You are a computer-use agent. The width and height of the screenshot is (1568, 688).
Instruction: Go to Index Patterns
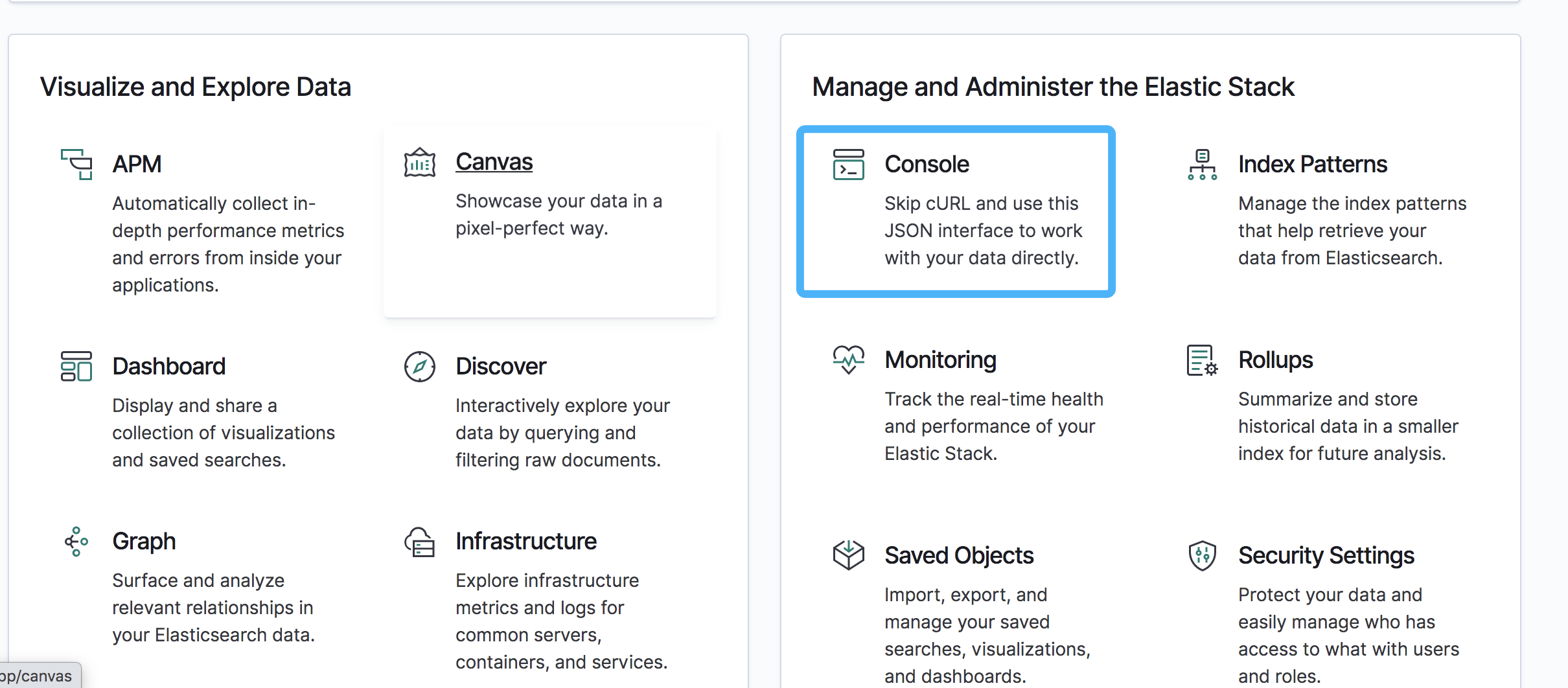click(x=1312, y=165)
